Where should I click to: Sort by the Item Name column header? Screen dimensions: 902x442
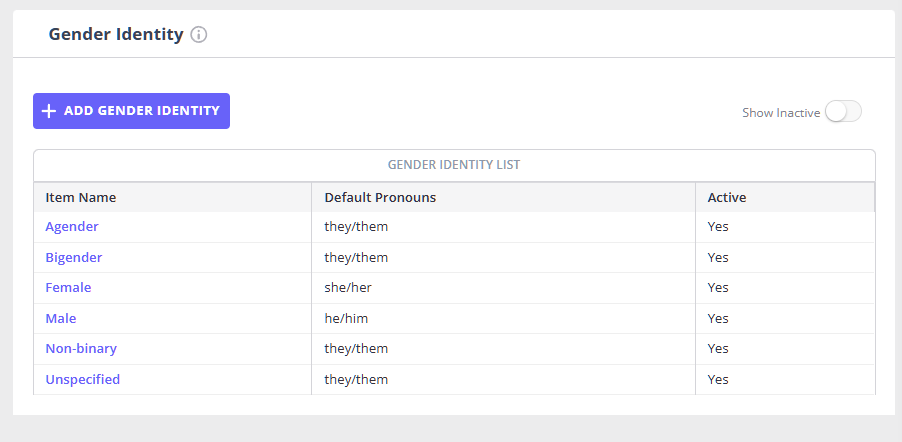[81, 197]
